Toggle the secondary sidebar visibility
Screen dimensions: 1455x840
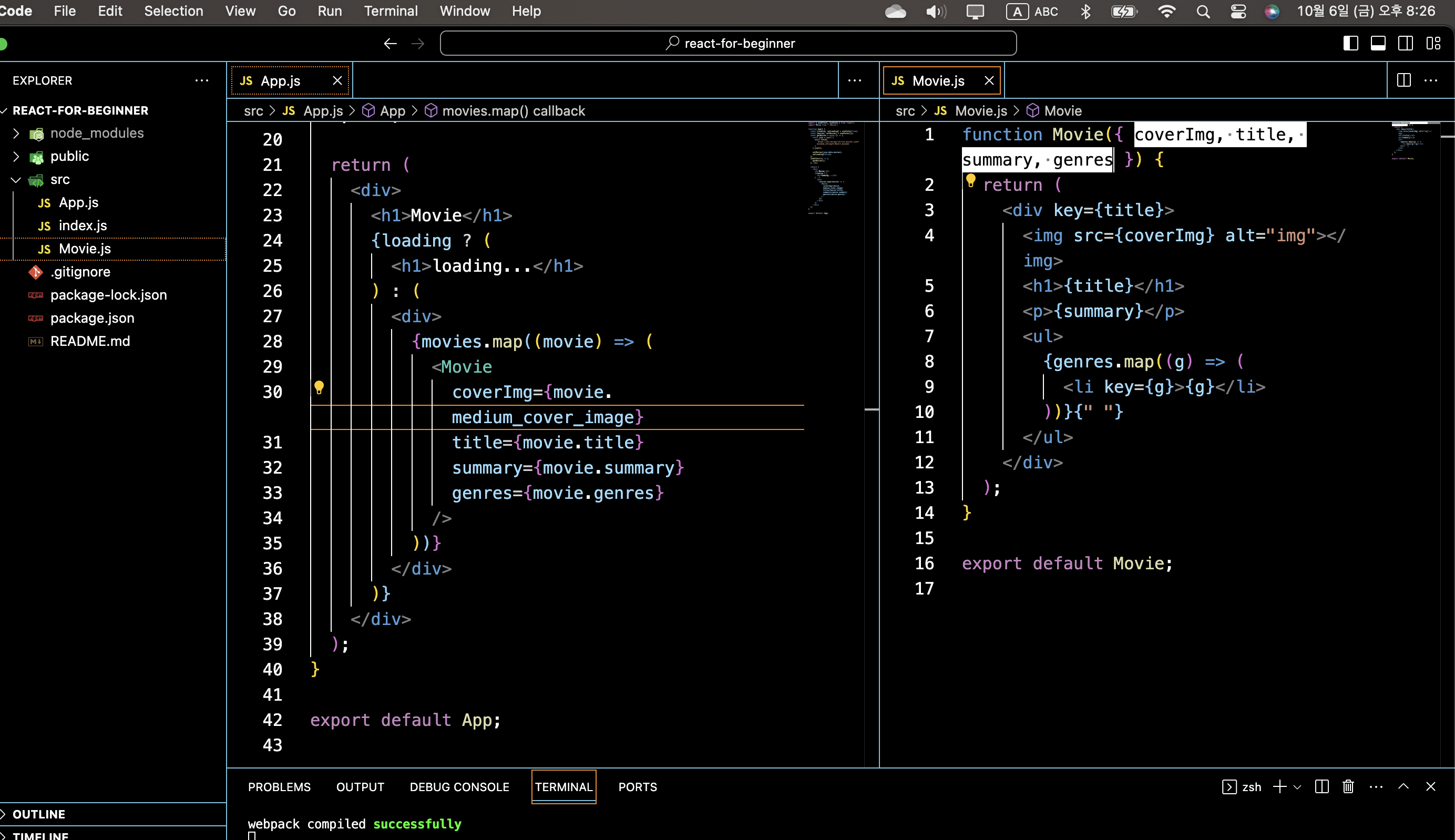(x=1406, y=43)
